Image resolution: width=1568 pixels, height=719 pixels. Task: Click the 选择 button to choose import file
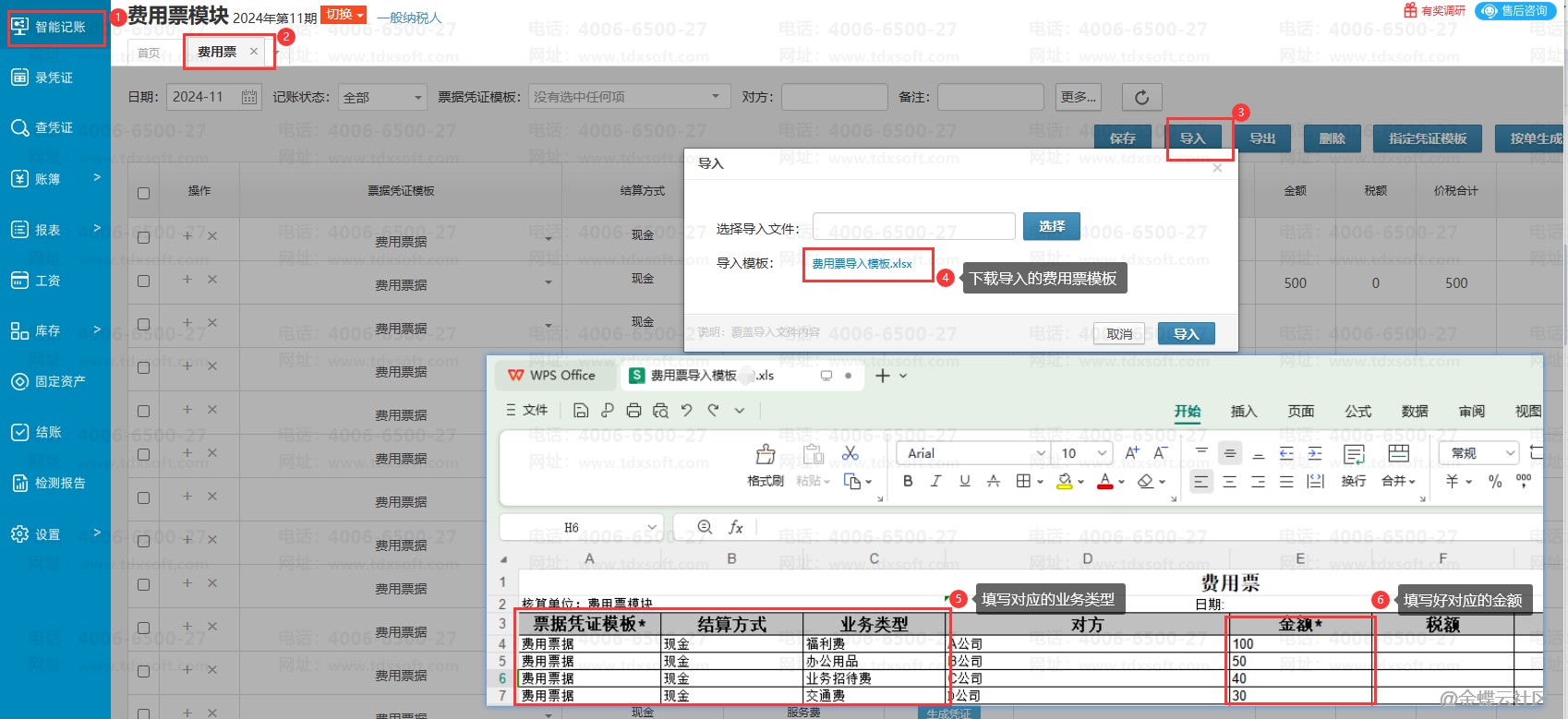1051,226
